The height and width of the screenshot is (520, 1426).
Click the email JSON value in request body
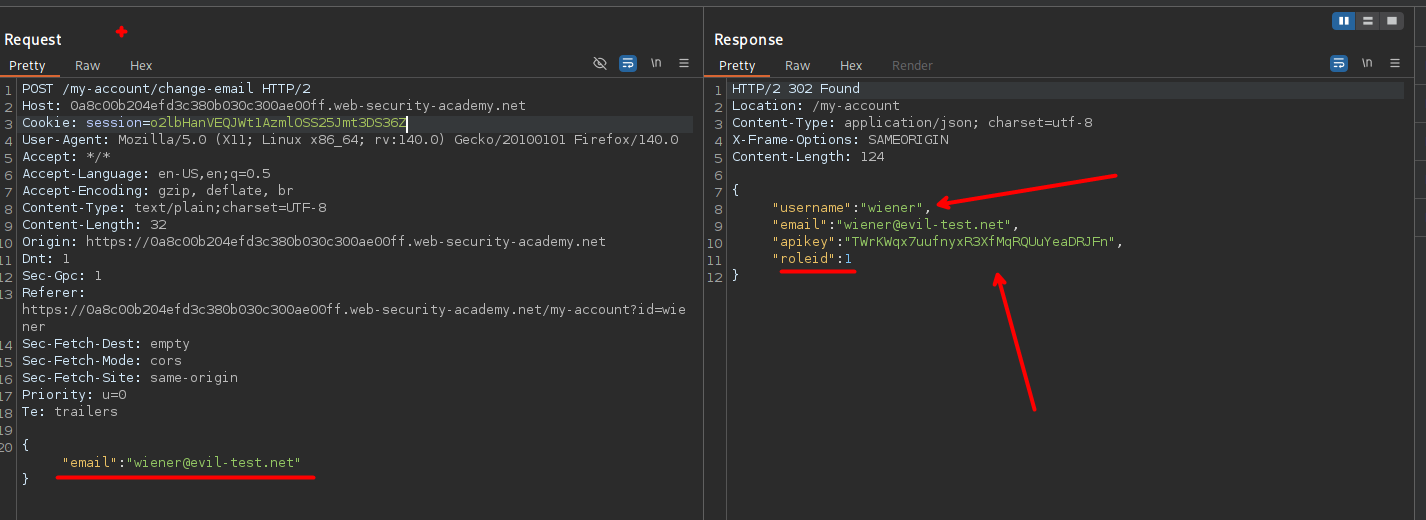[x=213, y=463]
